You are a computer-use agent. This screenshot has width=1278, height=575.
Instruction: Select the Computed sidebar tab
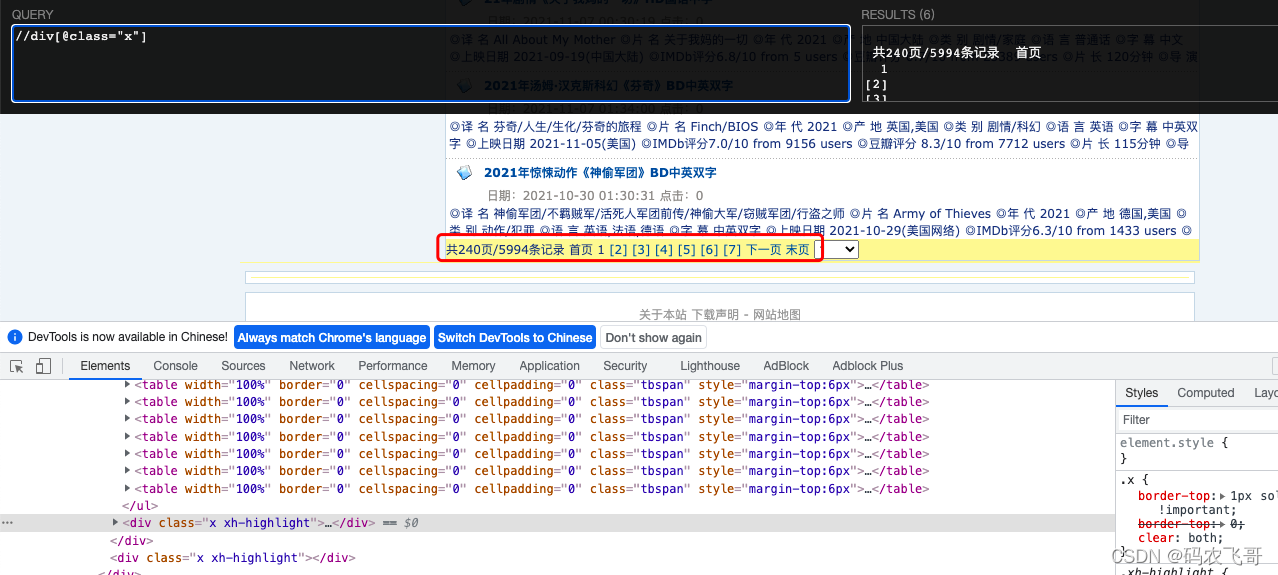point(1205,393)
